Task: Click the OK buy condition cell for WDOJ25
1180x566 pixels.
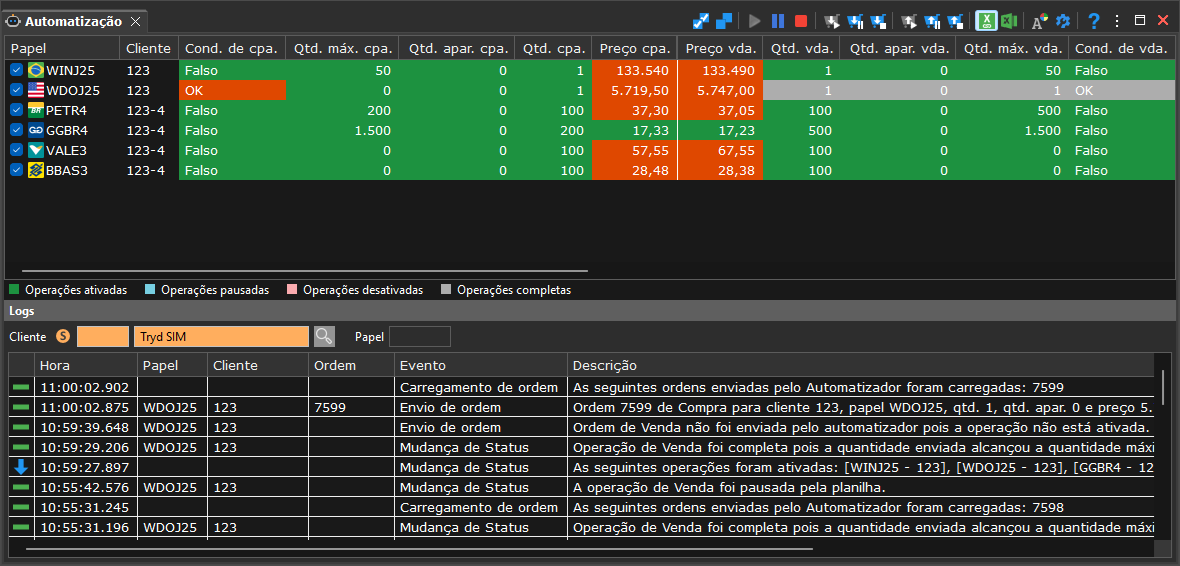Action: tap(233, 90)
